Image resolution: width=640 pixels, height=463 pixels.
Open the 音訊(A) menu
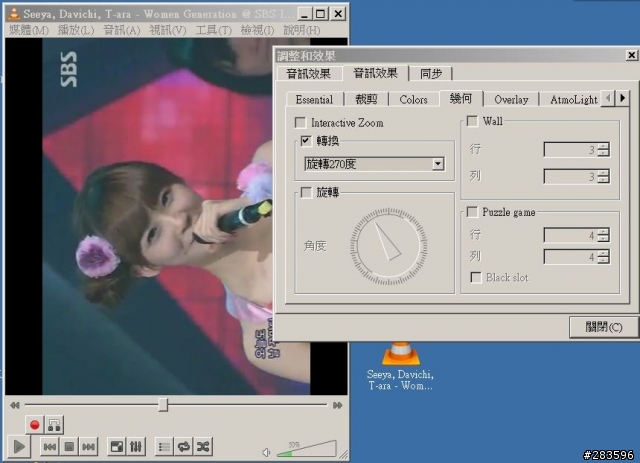pyautogui.click(x=122, y=30)
